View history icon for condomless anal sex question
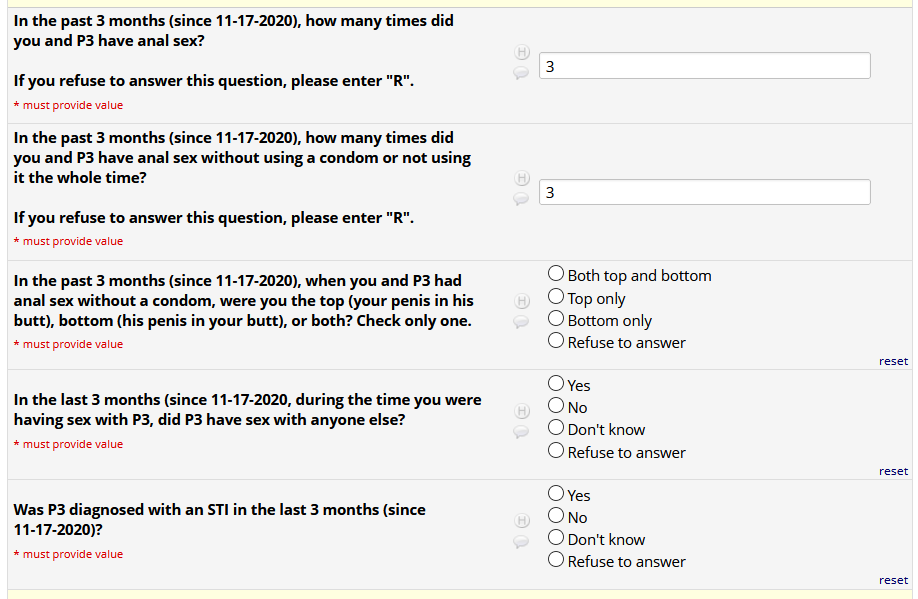The height and width of the screenshot is (599, 918). coord(521,179)
